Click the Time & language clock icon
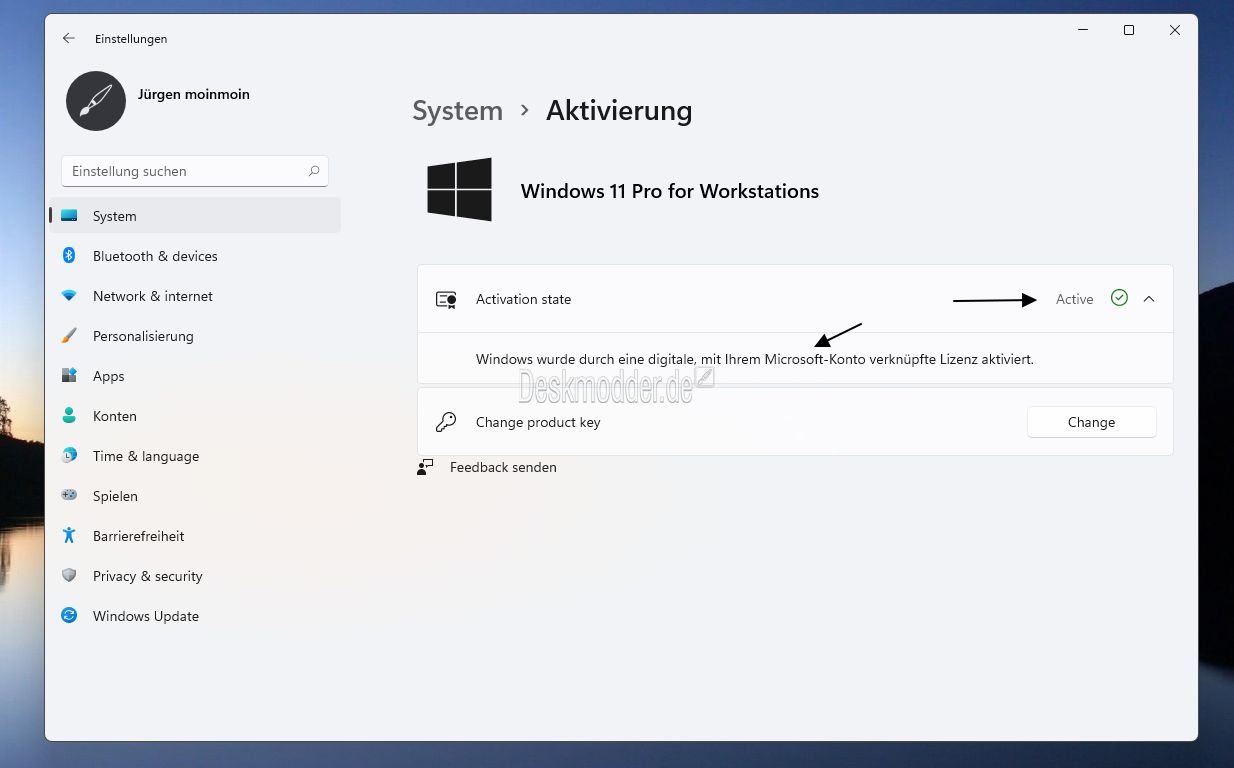Viewport: 1234px width, 768px height. [x=69, y=456]
